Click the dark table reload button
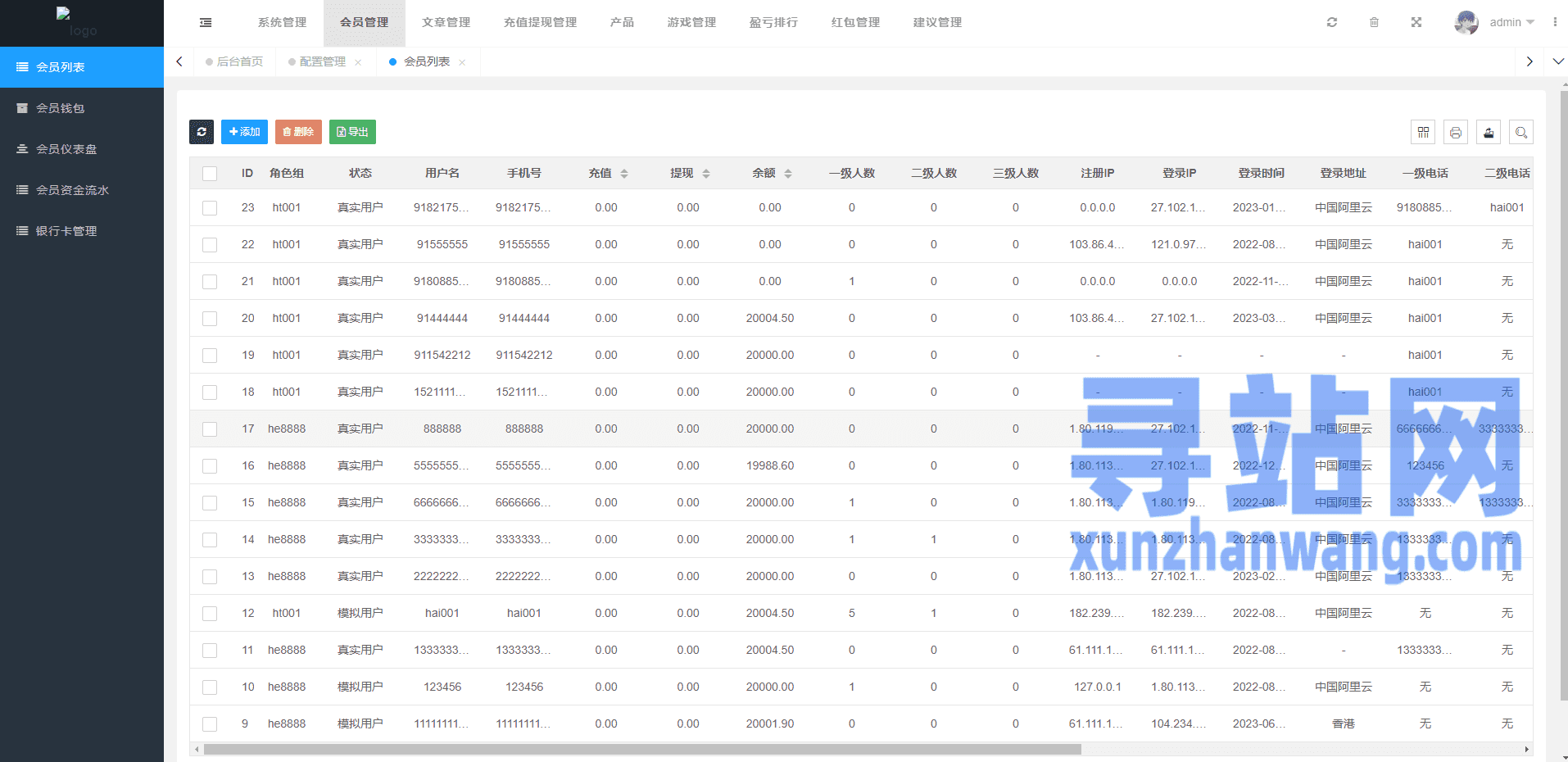This screenshot has height=762, width=1568. pos(202,132)
